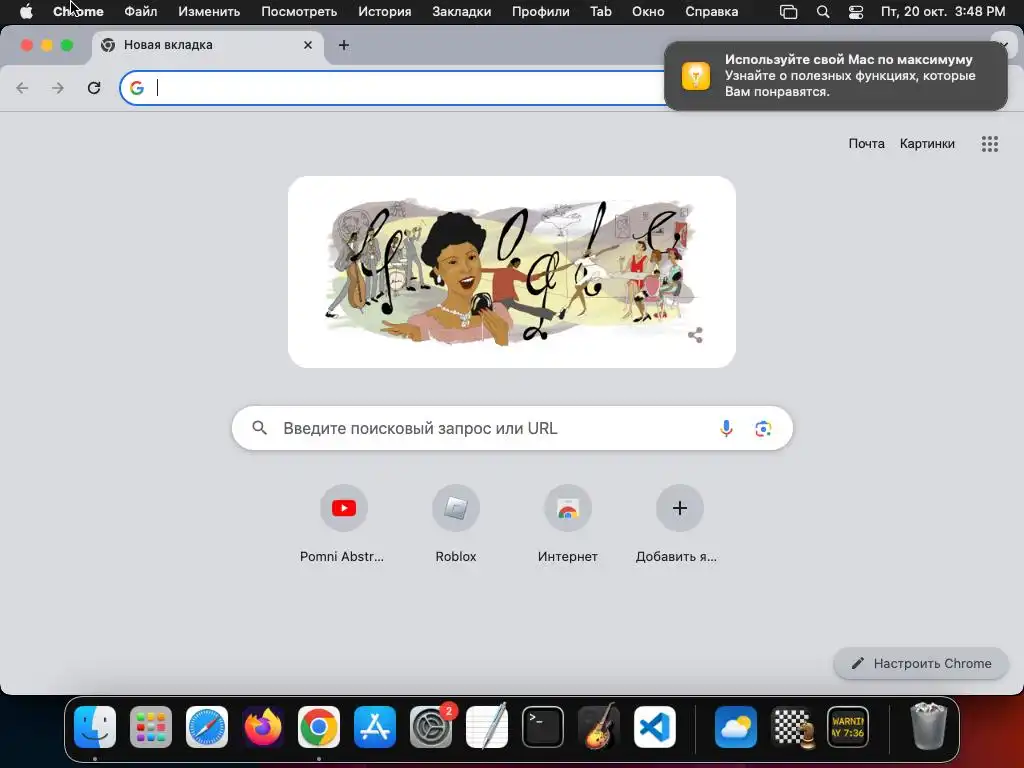Viewport: 1024px width, 768px height.
Task: Open the Mac tips notification
Action: 835,76
